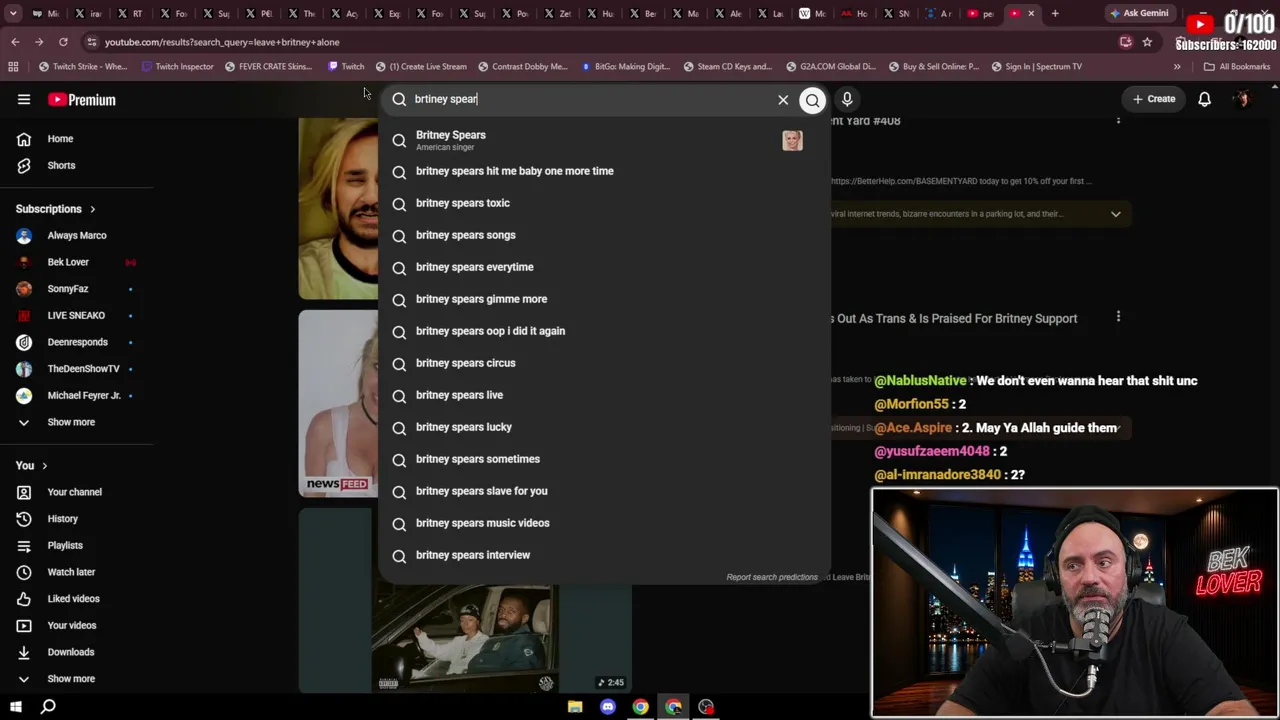Focus the YouTube search input field
Image resolution: width=1280 pixels, height=720 pixels.
pyautogui.click(x=590, y=99)
